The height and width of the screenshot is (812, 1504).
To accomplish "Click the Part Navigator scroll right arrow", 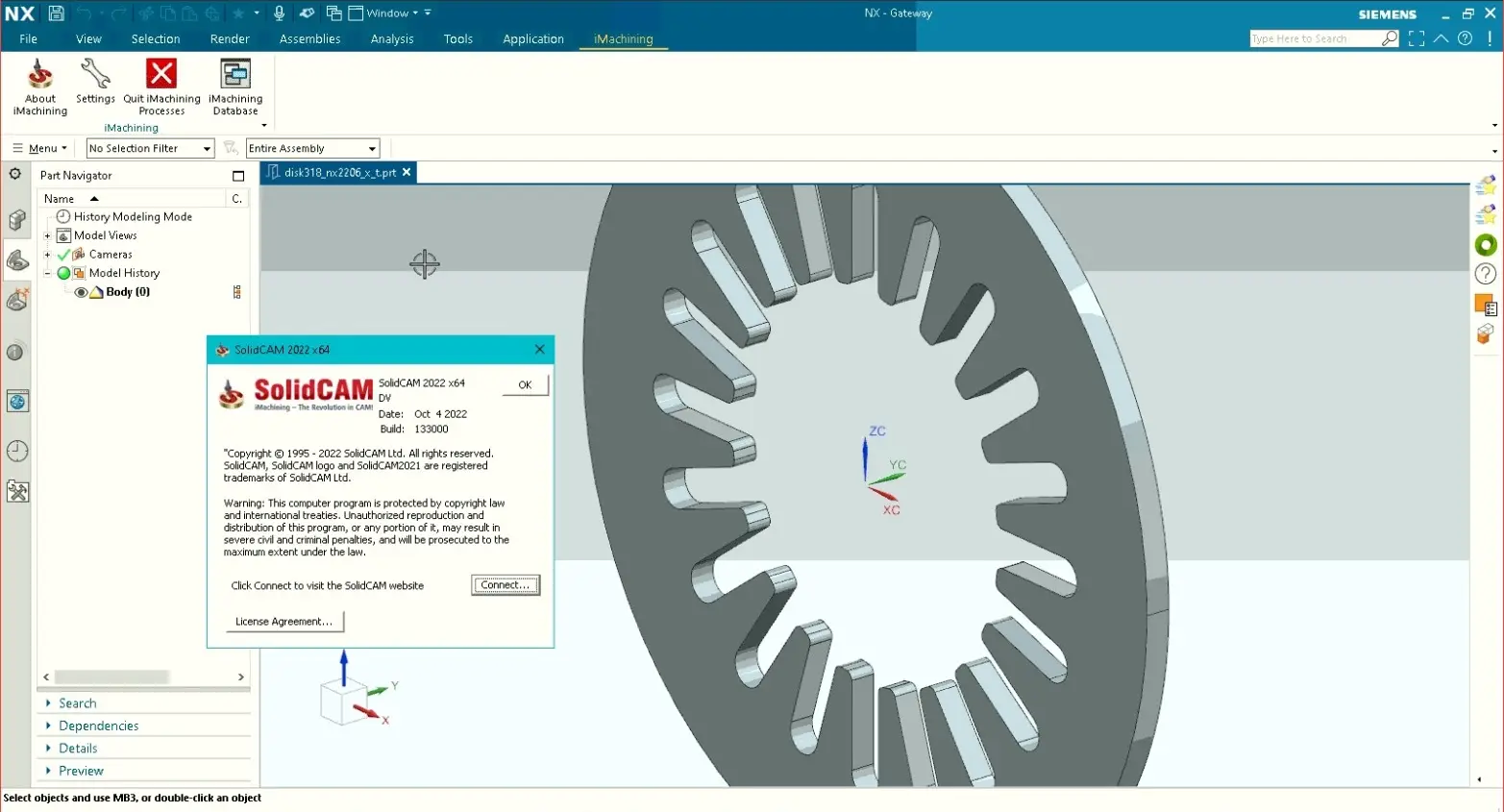I will (241, 677).
